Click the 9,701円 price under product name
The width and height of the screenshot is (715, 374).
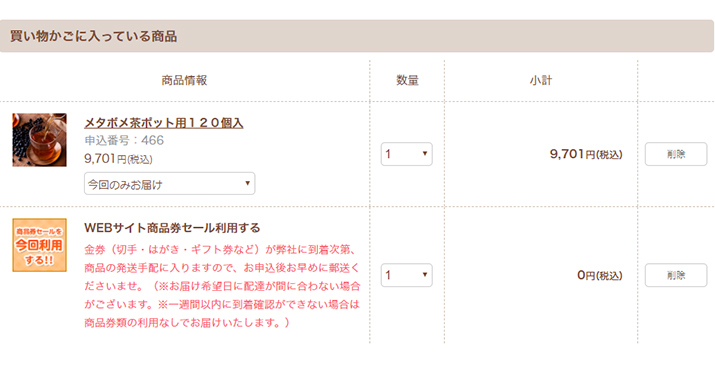[x=119, y=159]
